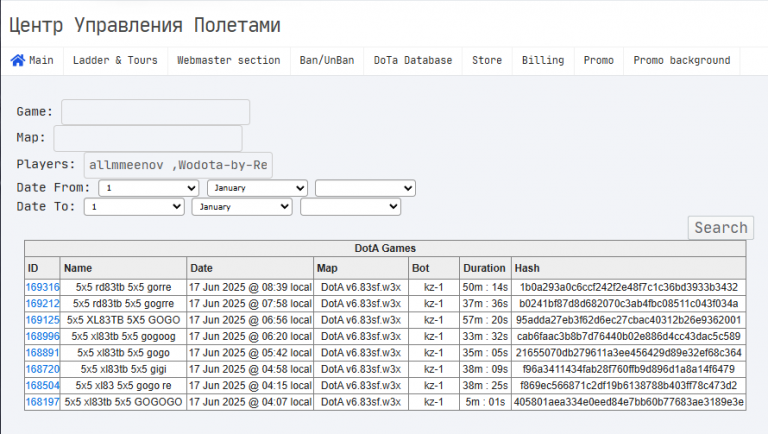Click into the Game input field

tap(155, 112)
